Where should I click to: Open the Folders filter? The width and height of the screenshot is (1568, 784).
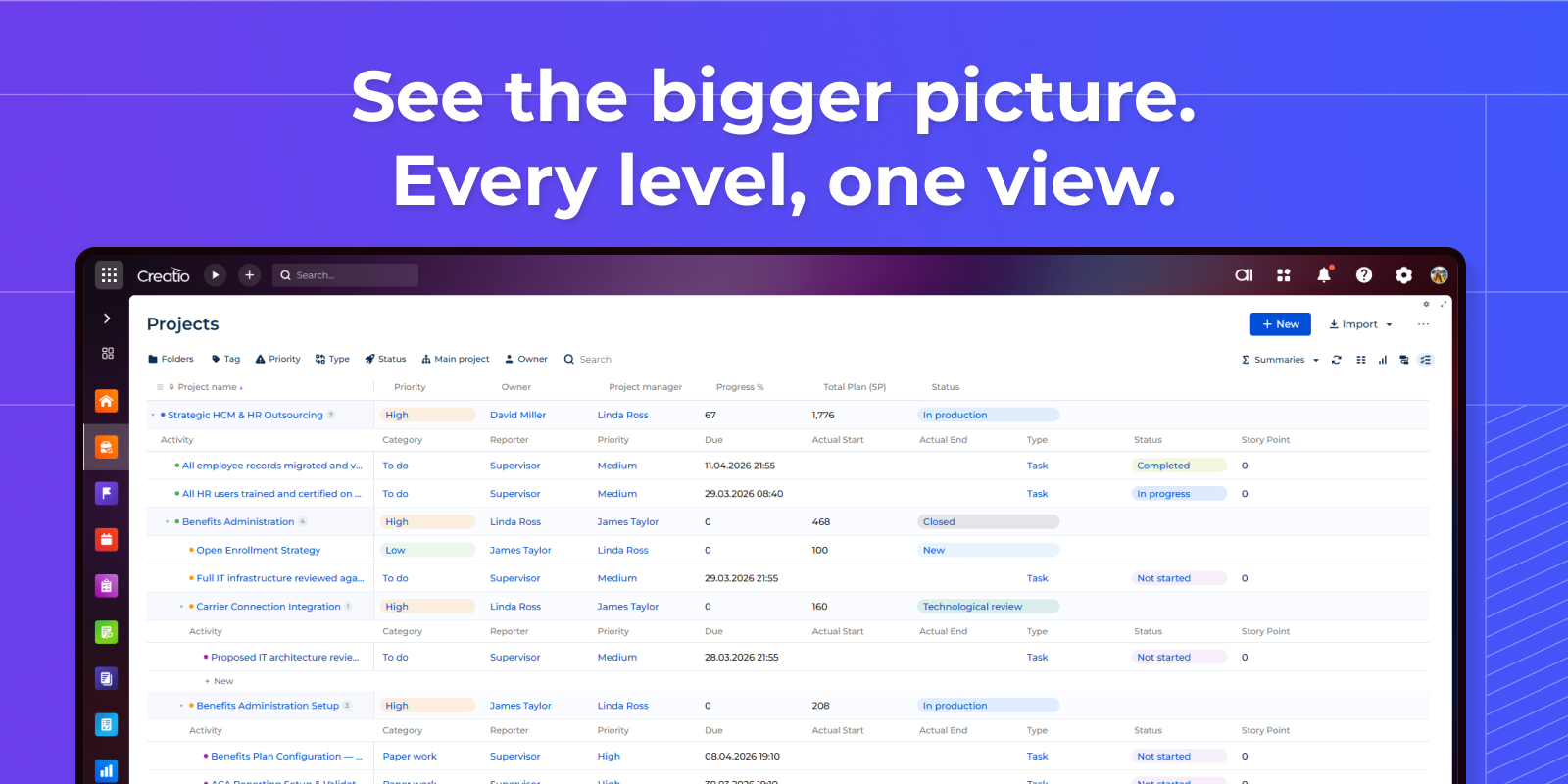[171, 359]
